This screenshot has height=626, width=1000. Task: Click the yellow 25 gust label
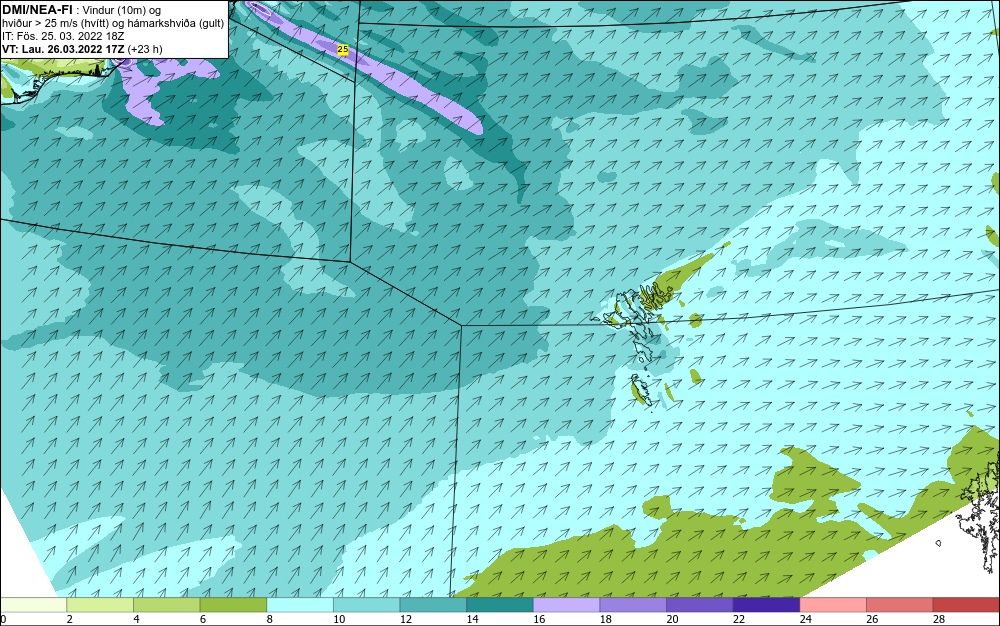point(342,49)
